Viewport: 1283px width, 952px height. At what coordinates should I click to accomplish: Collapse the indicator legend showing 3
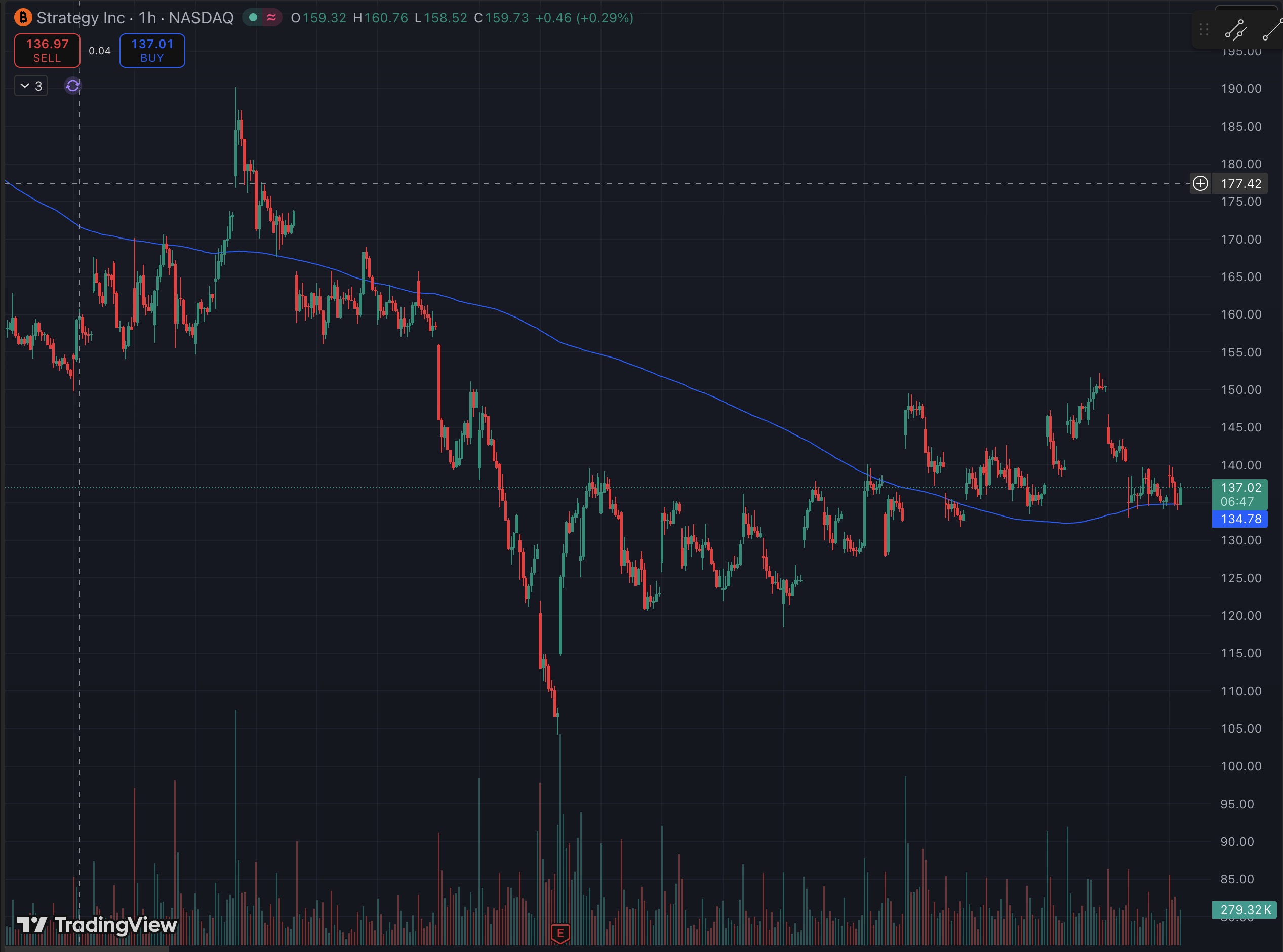(30, 86)
